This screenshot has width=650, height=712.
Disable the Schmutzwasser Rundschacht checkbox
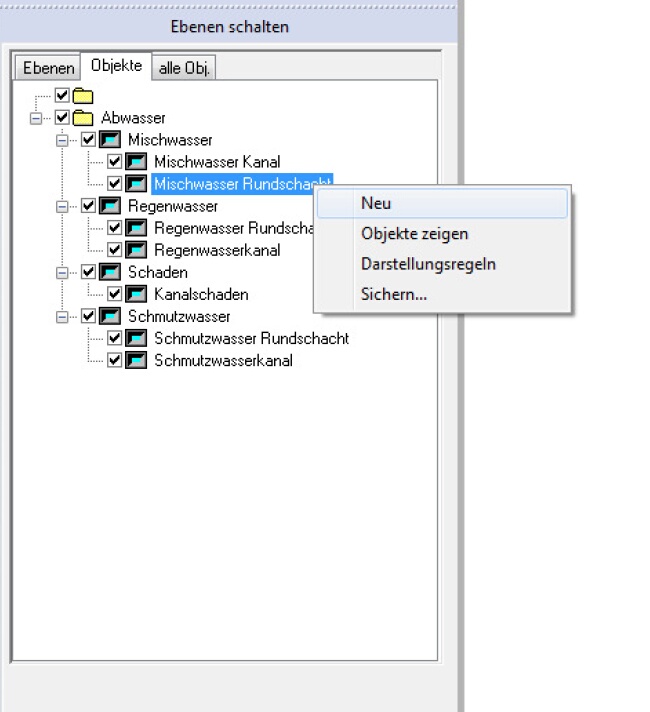115,338
